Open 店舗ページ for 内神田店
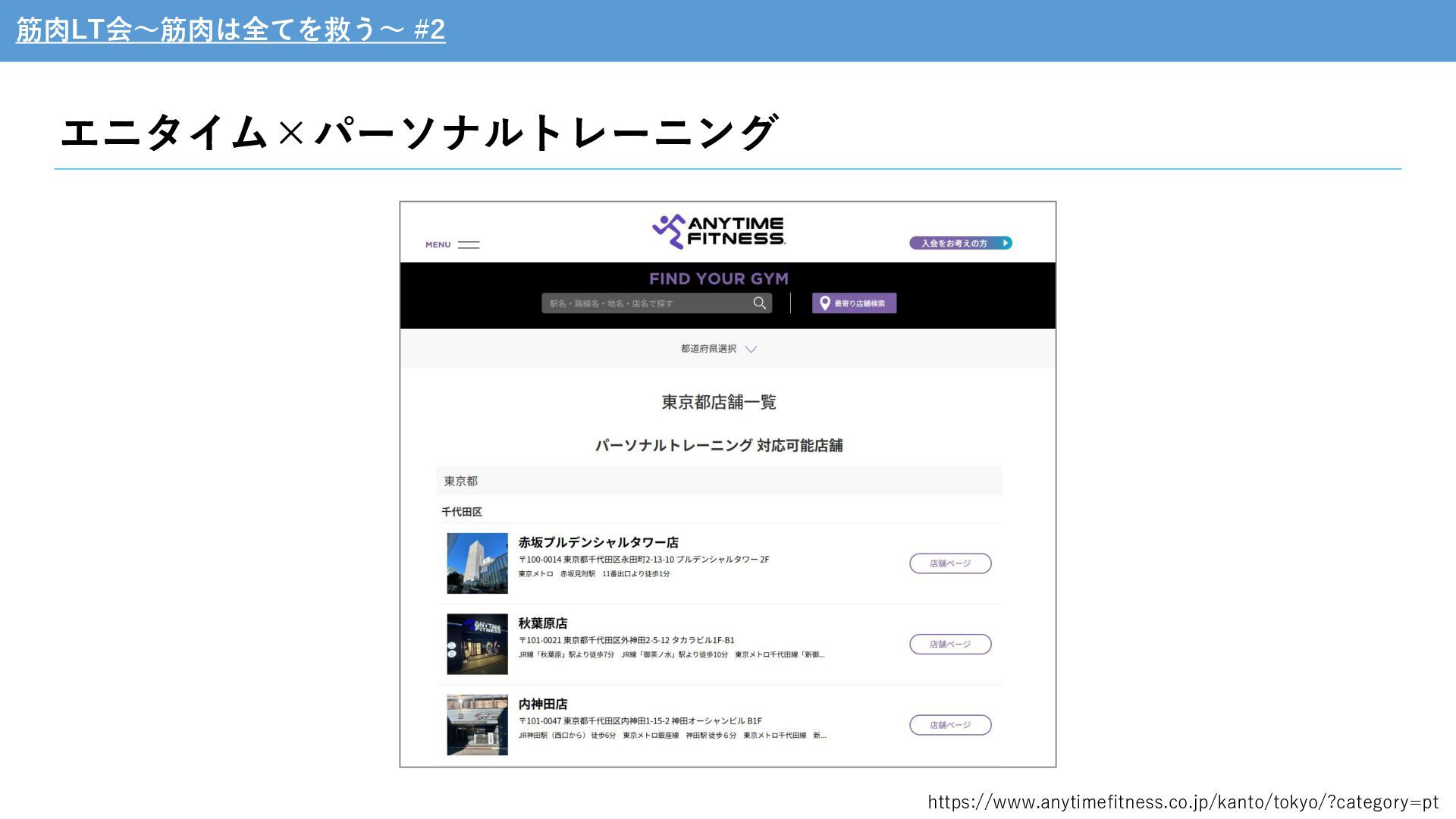 click(x=950, y=725)
